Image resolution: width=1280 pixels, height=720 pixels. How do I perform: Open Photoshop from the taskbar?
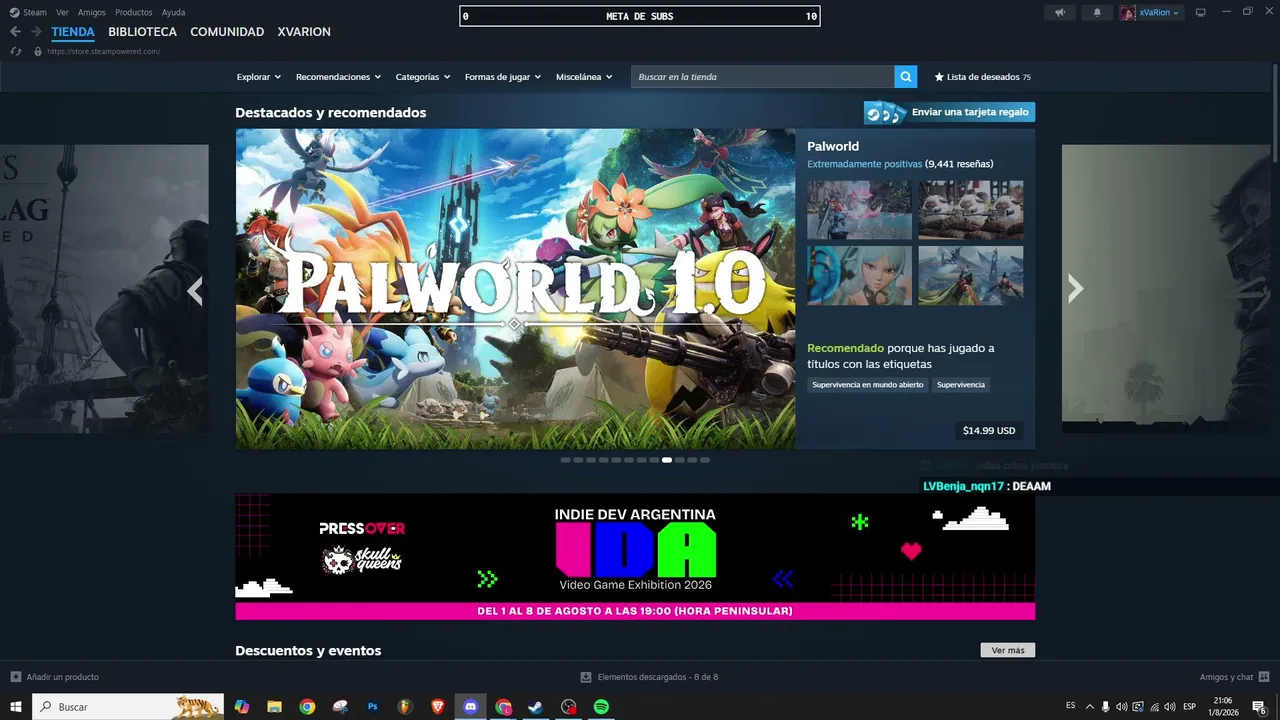(x=373, y=707)
